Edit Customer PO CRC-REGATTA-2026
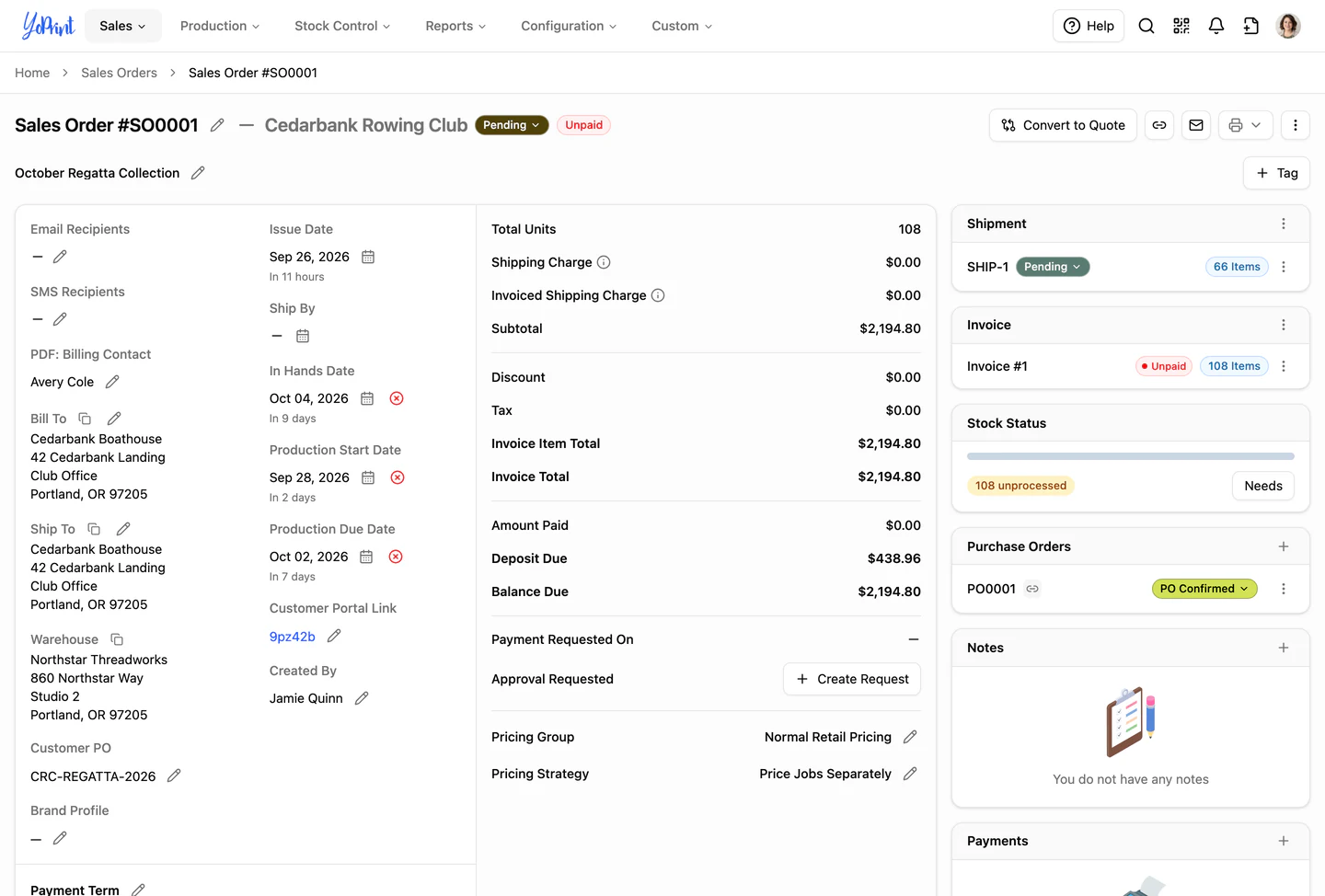The height and width of the screenshot is (896, 1325). pyautogui.click(x=174, y=775)
